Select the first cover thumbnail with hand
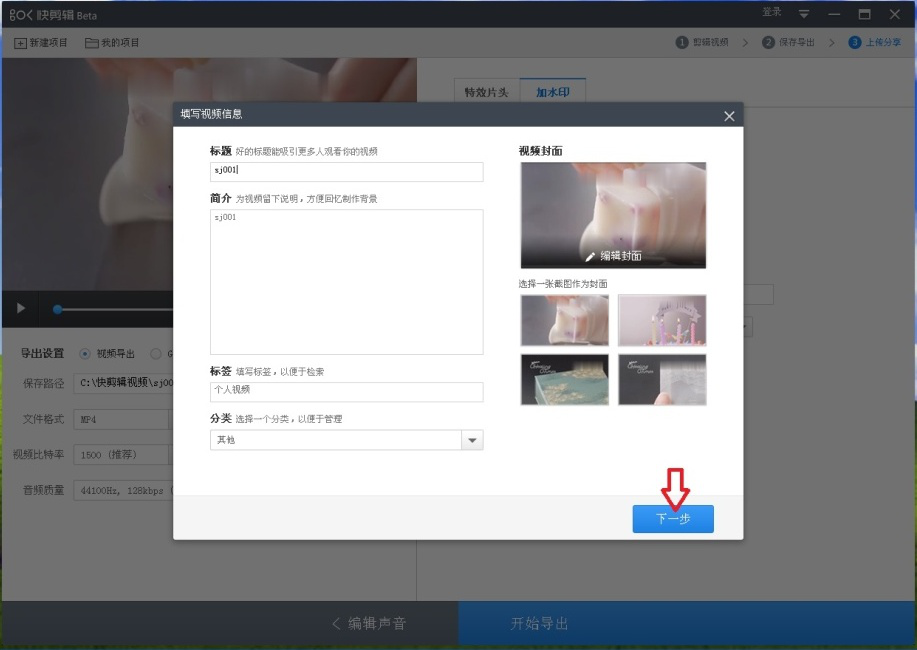 click(x=564, y=320)
